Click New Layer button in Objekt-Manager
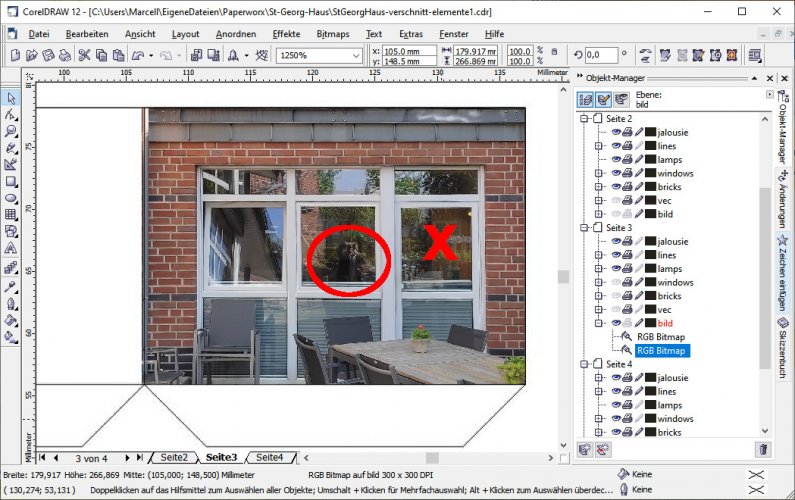795x500 pixels. [x=585, y=449]
